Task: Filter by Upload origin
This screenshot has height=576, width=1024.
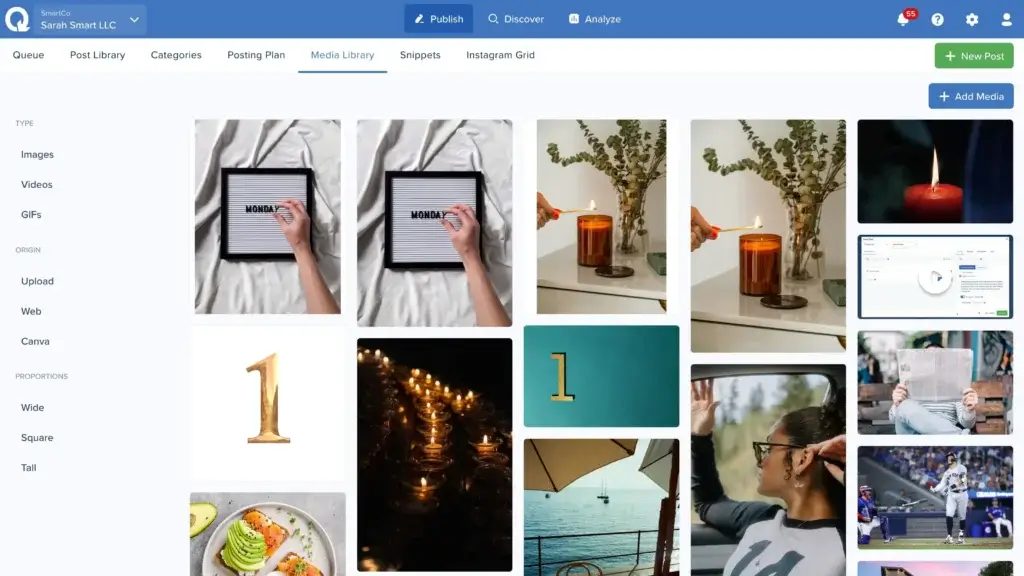Action: coord(37,281)
